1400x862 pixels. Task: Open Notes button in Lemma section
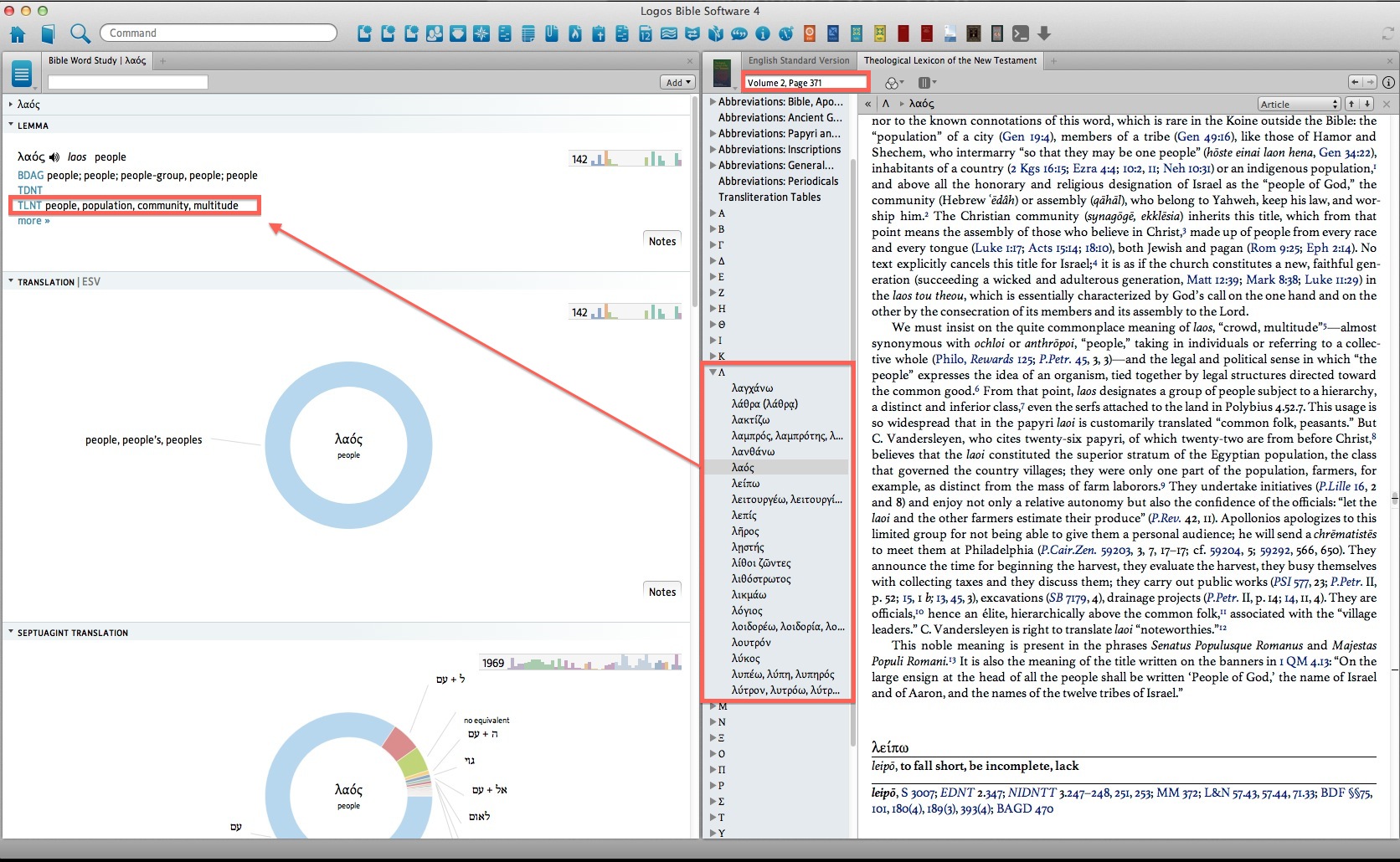[x=662, y=241]
